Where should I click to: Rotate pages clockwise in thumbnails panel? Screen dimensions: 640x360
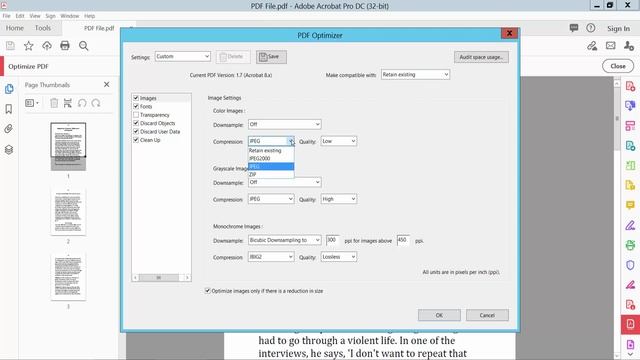point(96,103)
